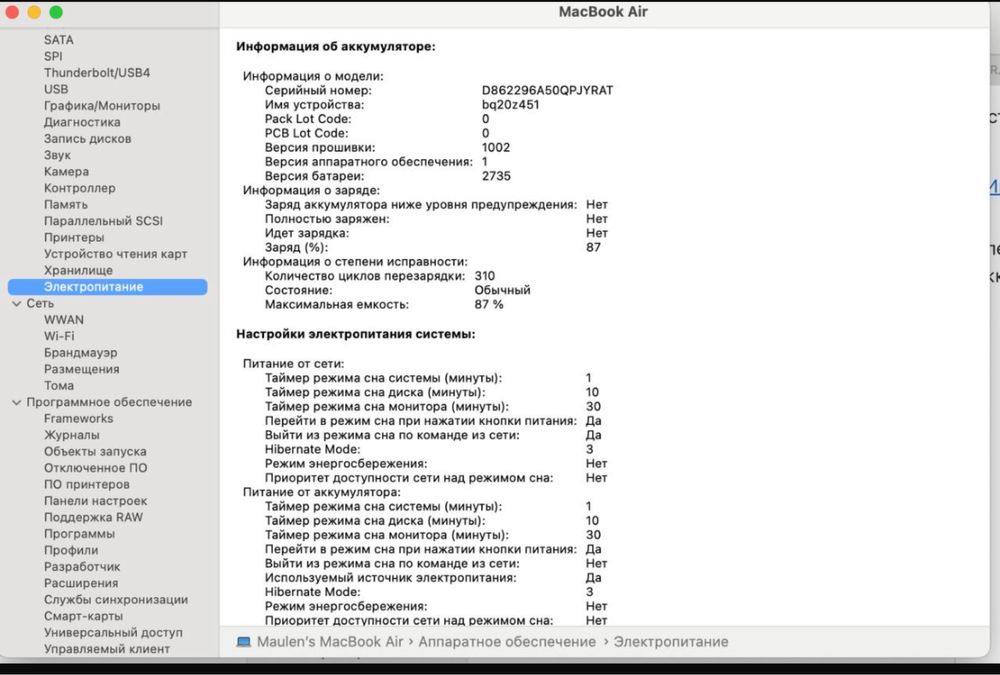Select Тома in the sidebar
This screenshot has width=1000, height=675.
pos(59,386)
